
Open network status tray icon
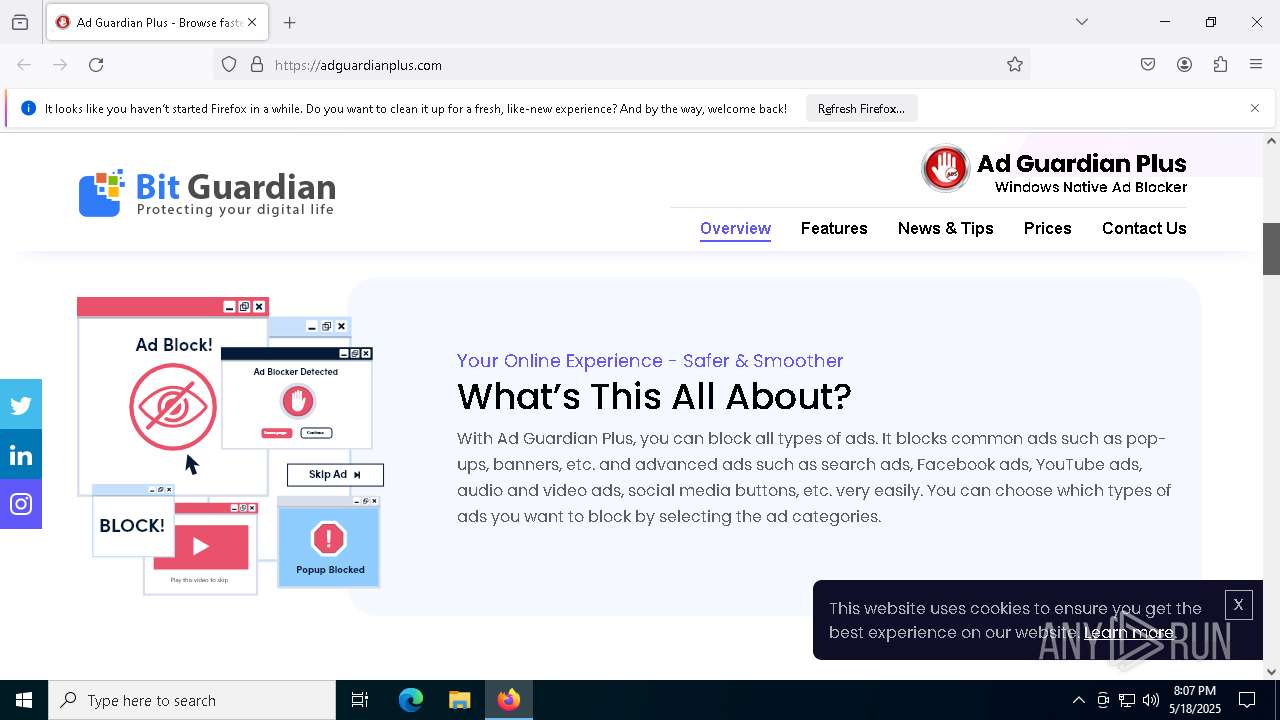[1127, 700]
